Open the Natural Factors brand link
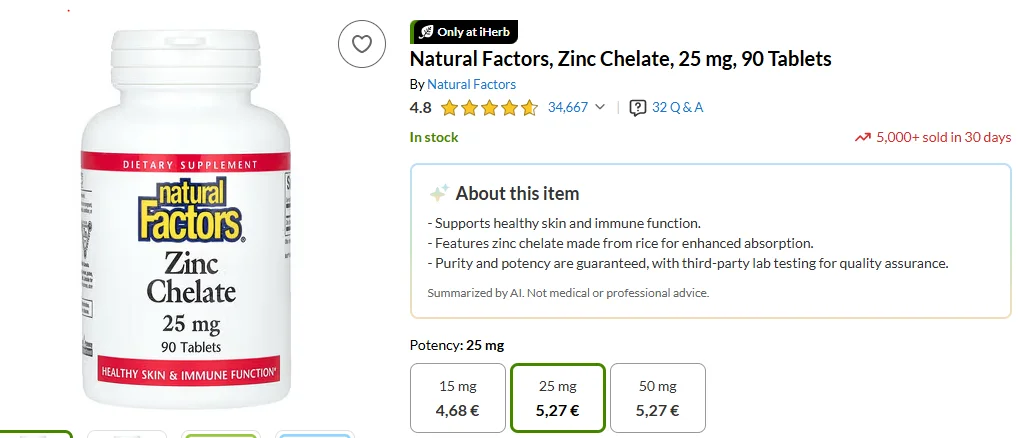The image size is (1023, 438). [x=471, y=84]
